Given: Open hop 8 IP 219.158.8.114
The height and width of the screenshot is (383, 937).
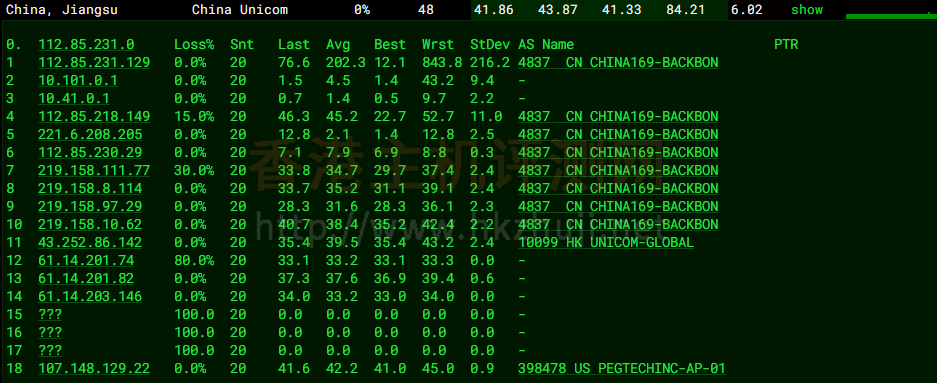Looking at the screenshot, I should tap(90, 189).
